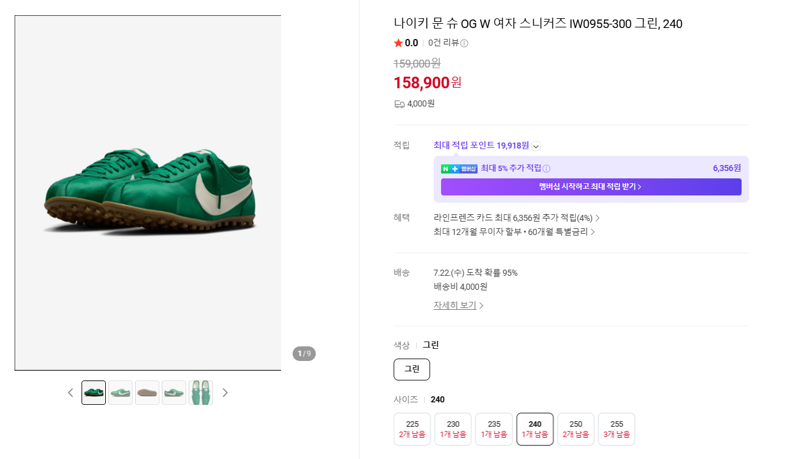This screenshot has height=459, width=800.
Task: Expand the maximum reward points dropdown
Action: 536,146
